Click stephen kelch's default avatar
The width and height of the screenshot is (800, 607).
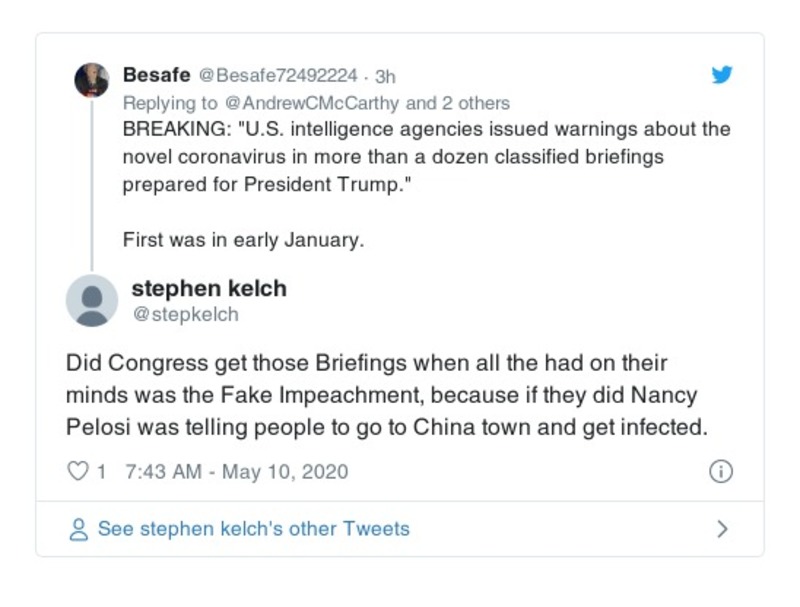92,300
